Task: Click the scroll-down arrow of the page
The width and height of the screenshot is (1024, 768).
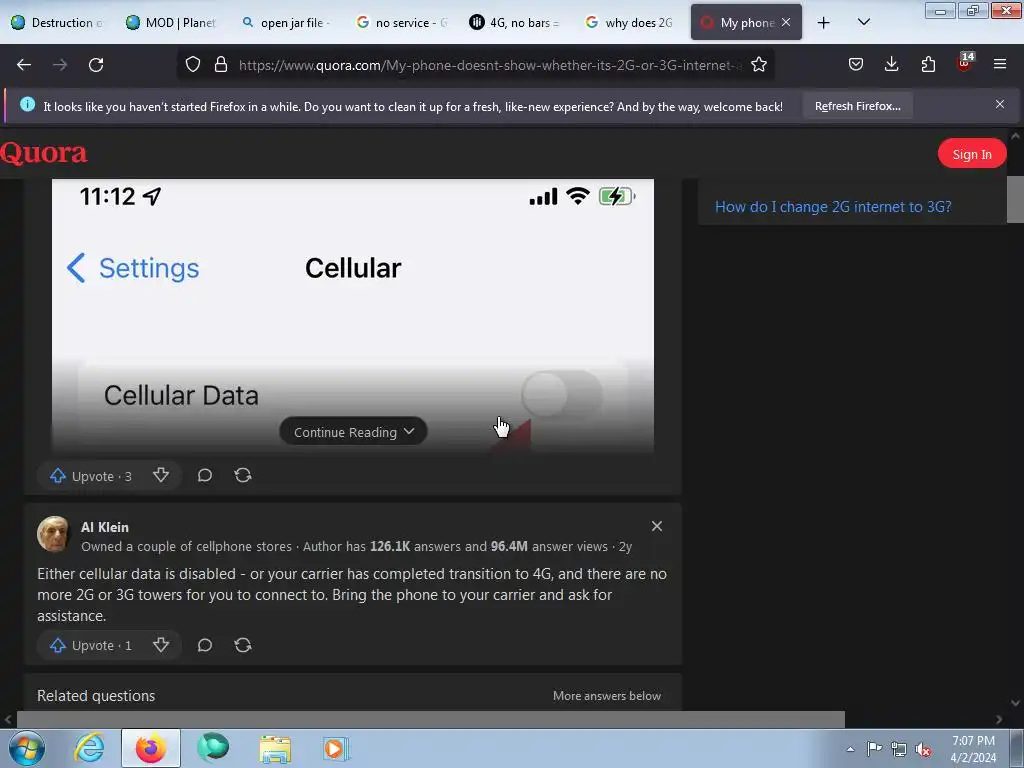Action: [x=1015, y=703]
